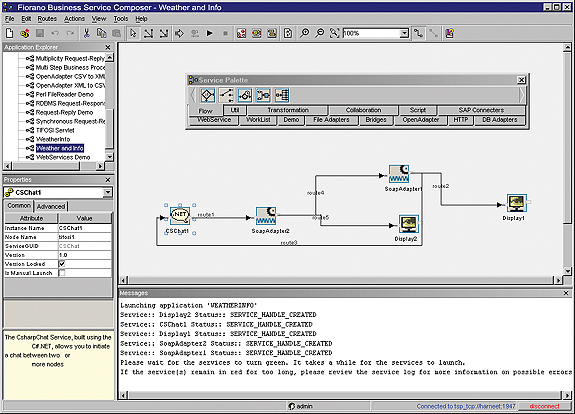Select Request-Reply Demo tree item
575x414 pixels.
[x=64, y=113]
